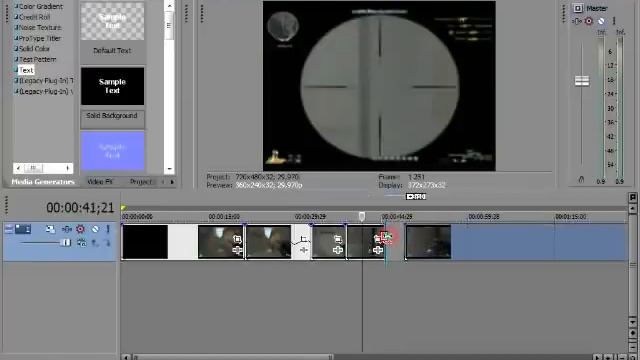This screenshot has width=640, height=360.
Task: Click the crossfade transition between clips
Action: click(x=302, y=242)
